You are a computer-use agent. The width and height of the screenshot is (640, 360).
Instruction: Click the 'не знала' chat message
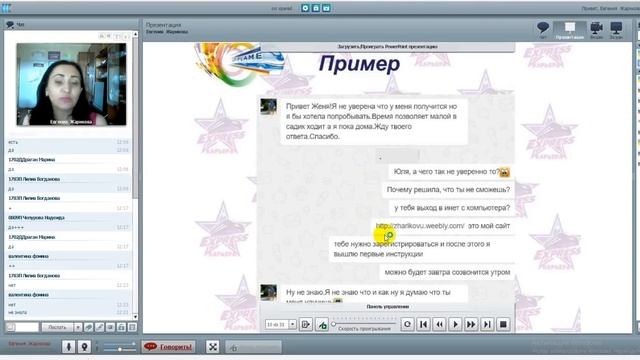(x=18, y=313)
